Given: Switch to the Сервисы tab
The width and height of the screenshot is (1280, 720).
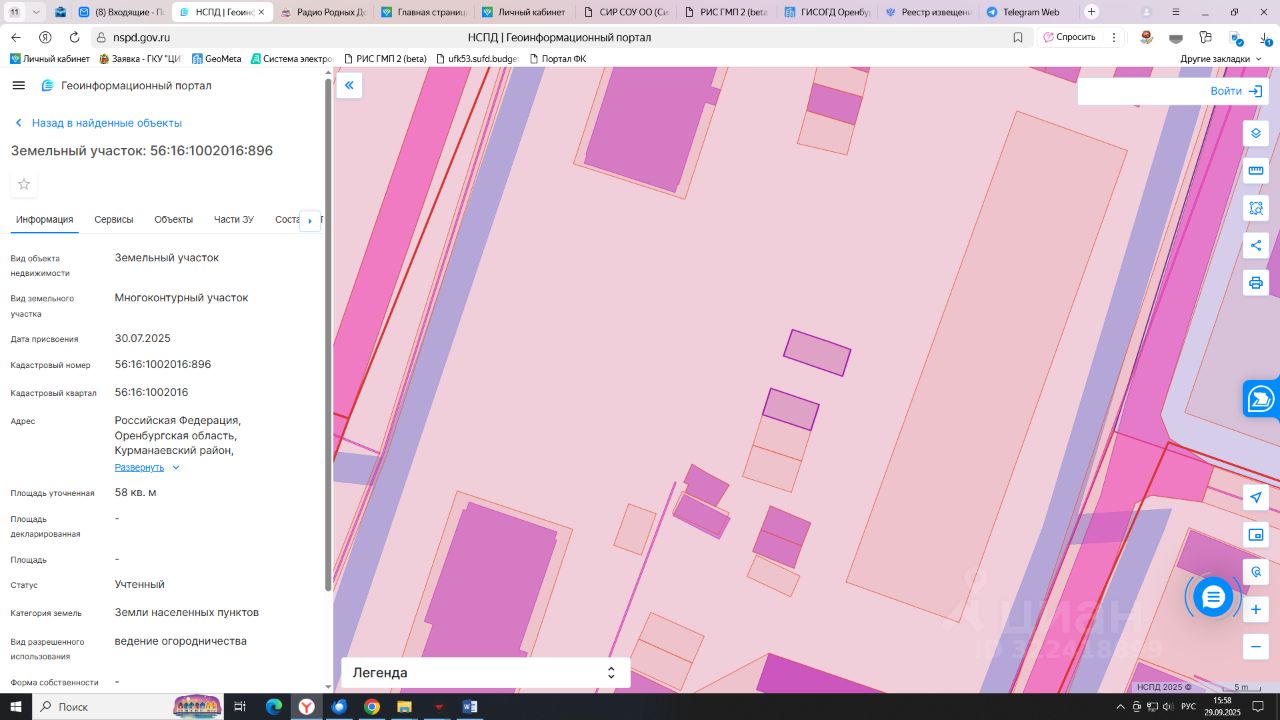Looking at the screenshot, I should [x=114, y=220].
